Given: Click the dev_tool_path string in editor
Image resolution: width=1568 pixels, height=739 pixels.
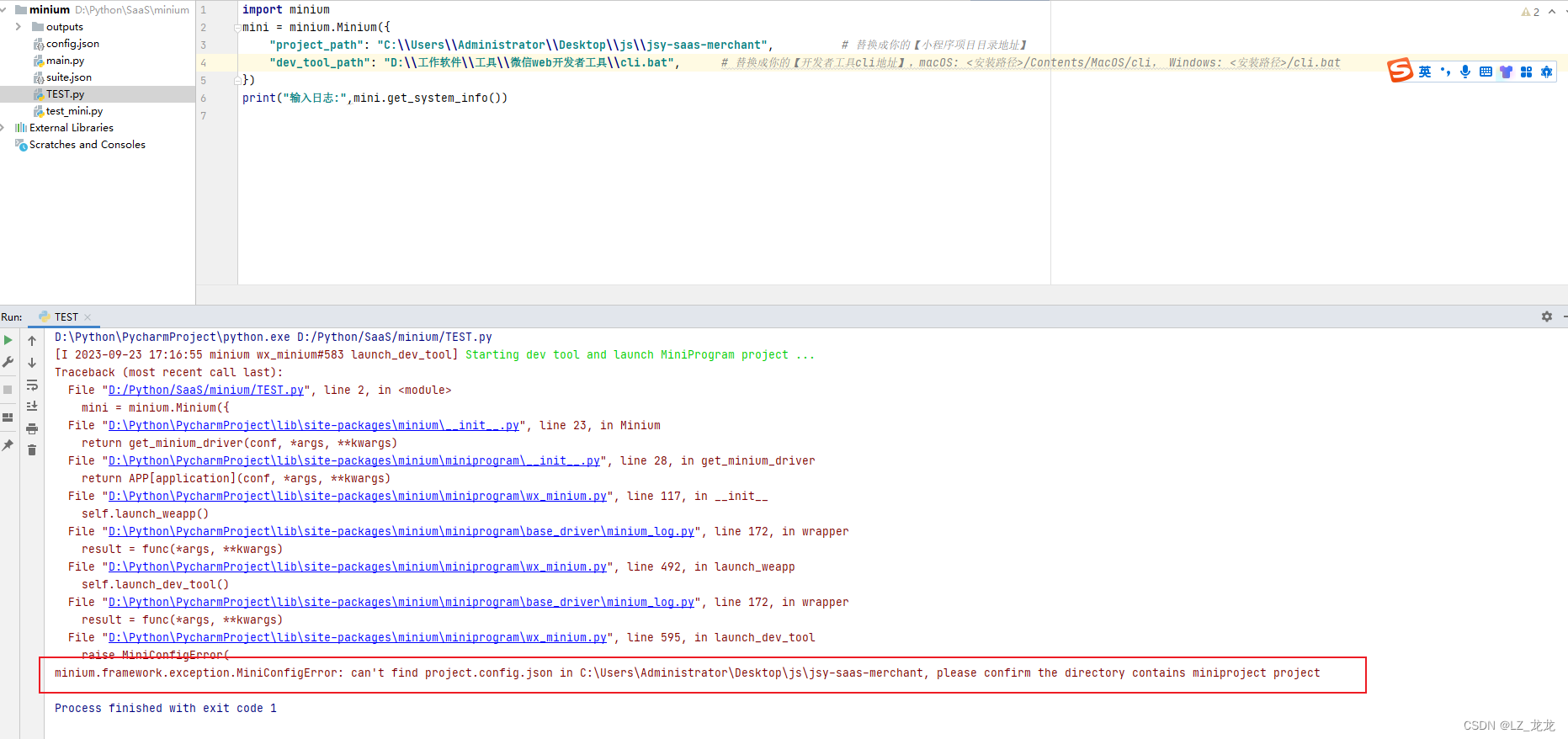Looking at the screenshot, I should 529,63.
